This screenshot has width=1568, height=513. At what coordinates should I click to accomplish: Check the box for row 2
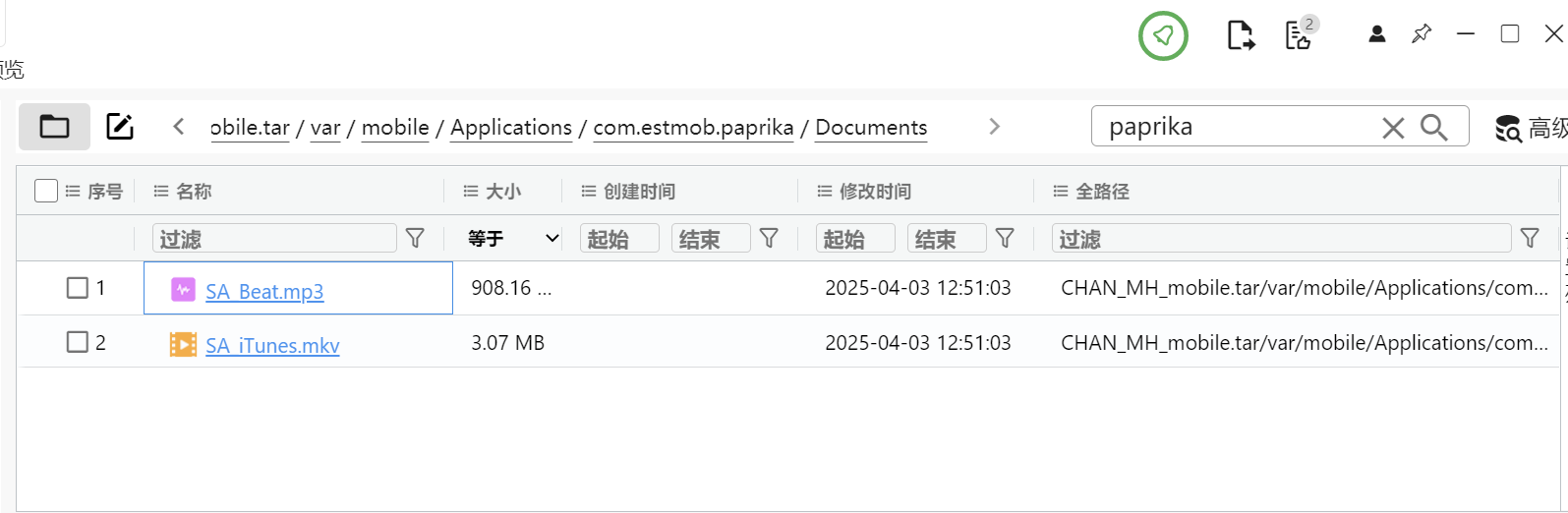pos(78,342)
